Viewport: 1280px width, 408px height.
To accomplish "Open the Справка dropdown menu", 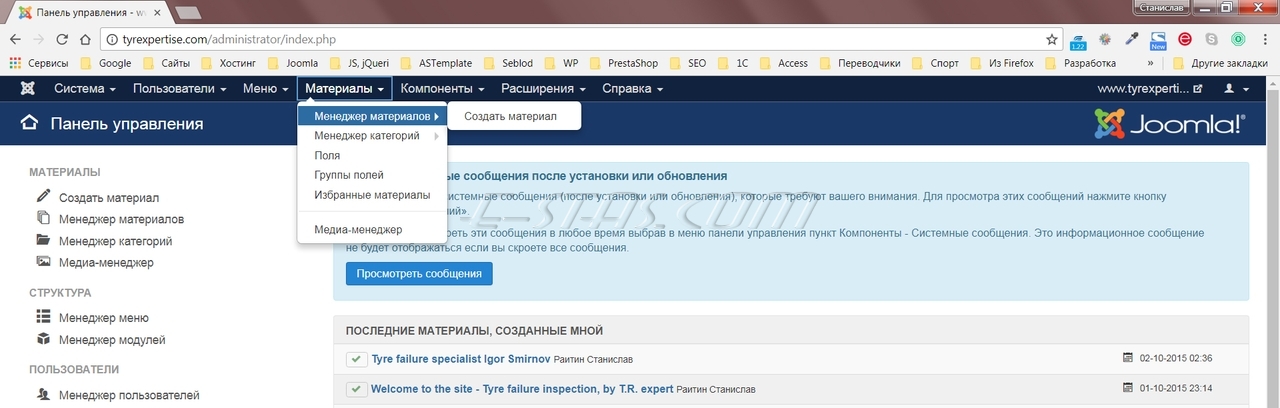I will click(632, 89).
